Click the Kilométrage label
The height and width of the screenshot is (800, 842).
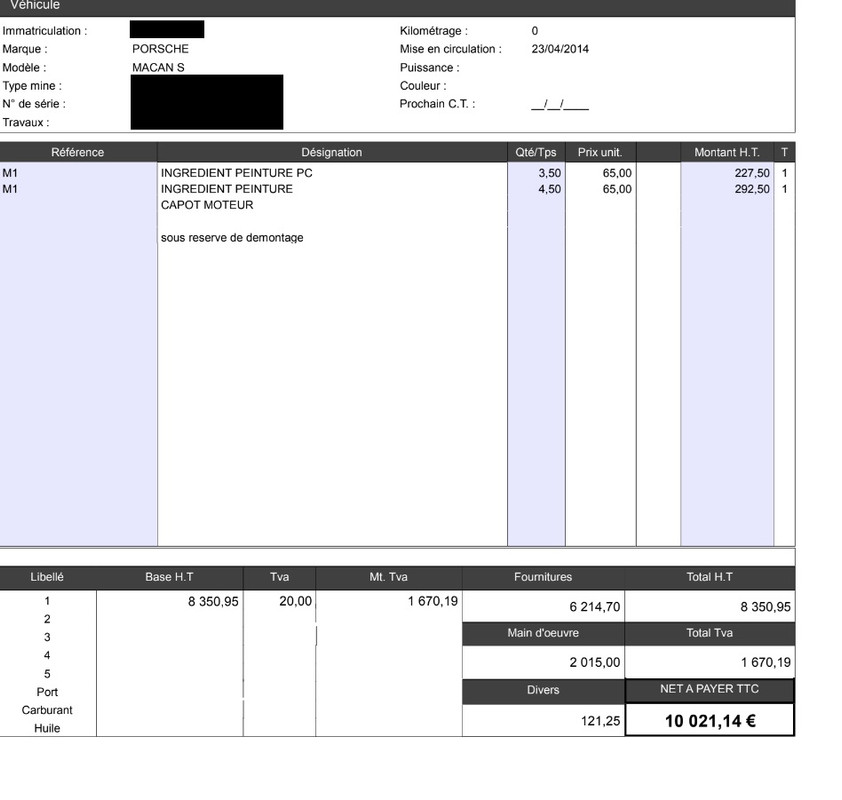click(x=433, y=31)
